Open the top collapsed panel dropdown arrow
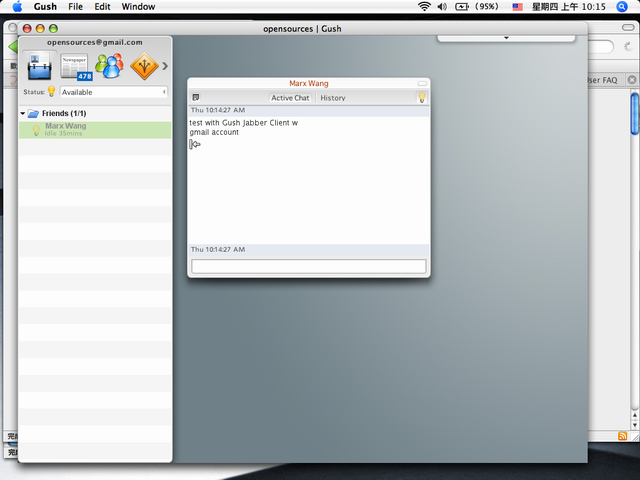Image resolution: width=640 pixels, height=480 pixels. click(506, 38)
